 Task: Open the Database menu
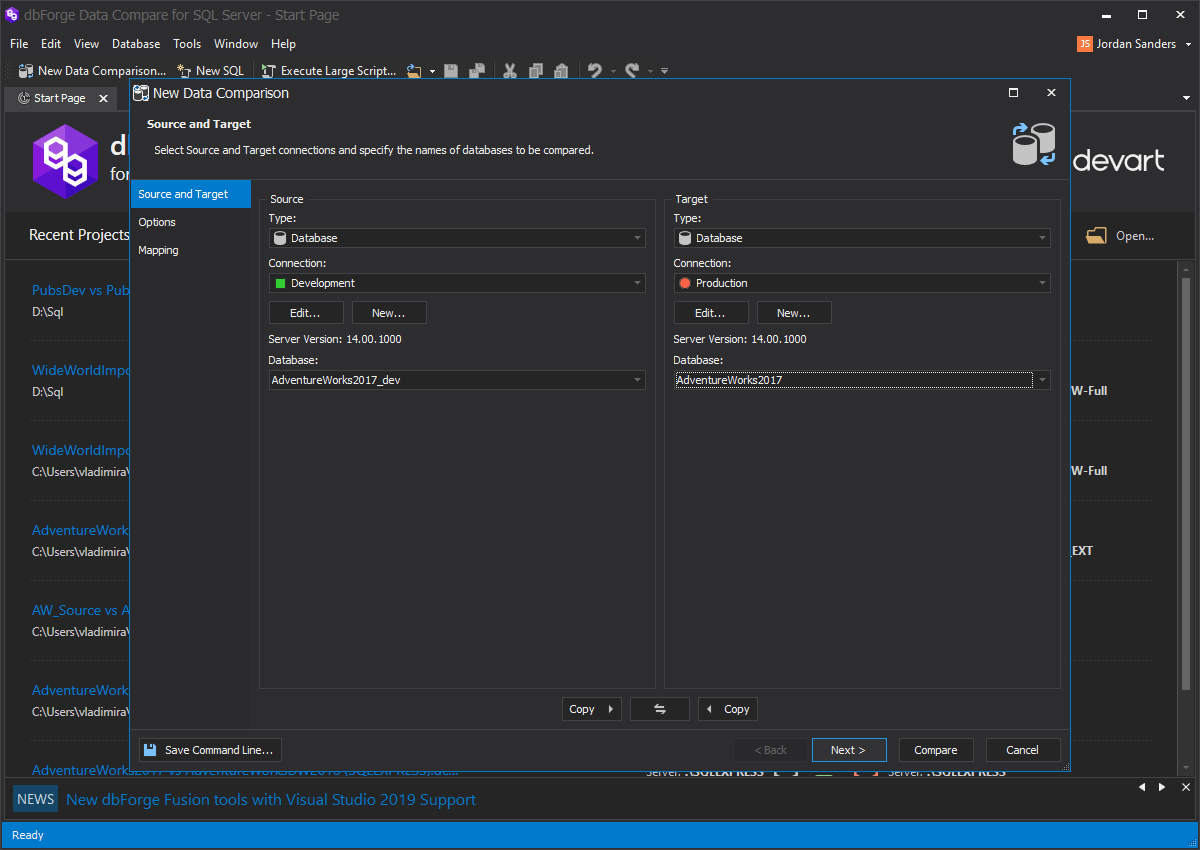click(x=136, y=44)
